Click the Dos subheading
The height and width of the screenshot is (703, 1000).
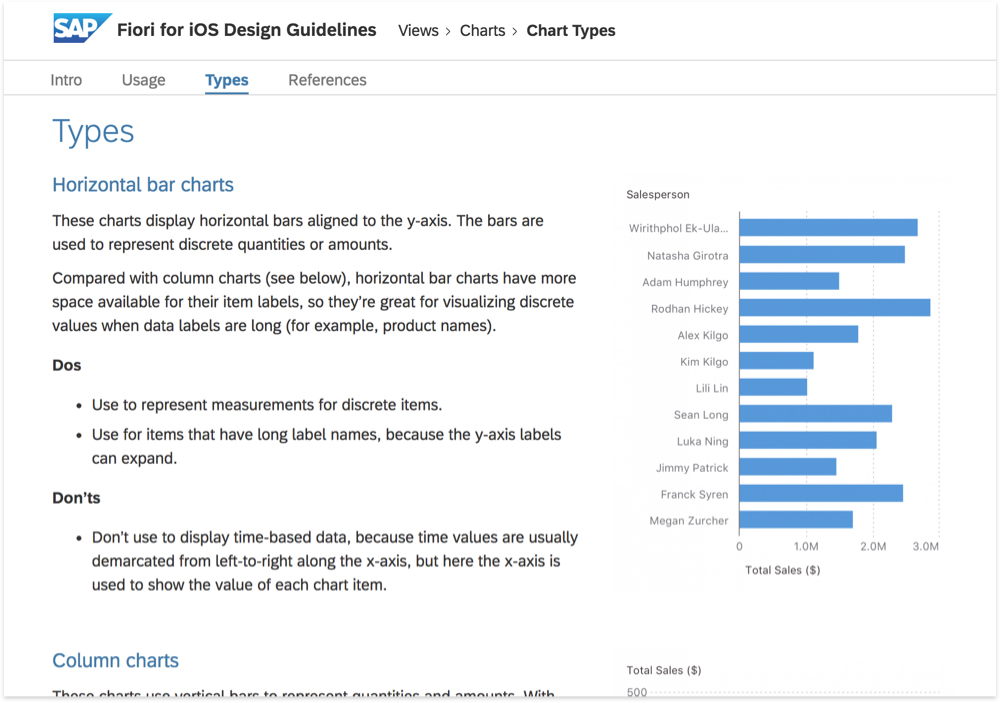click(x=67, y=365)
